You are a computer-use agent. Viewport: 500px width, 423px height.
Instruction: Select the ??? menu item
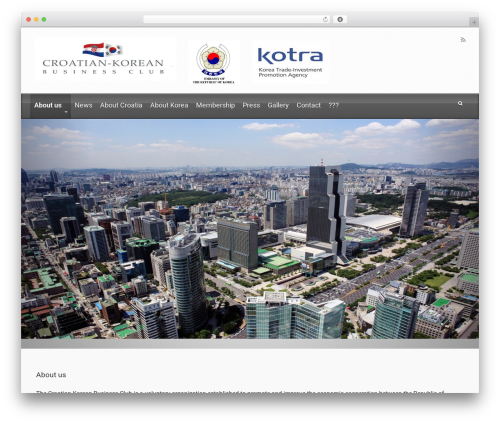[334, 105]
